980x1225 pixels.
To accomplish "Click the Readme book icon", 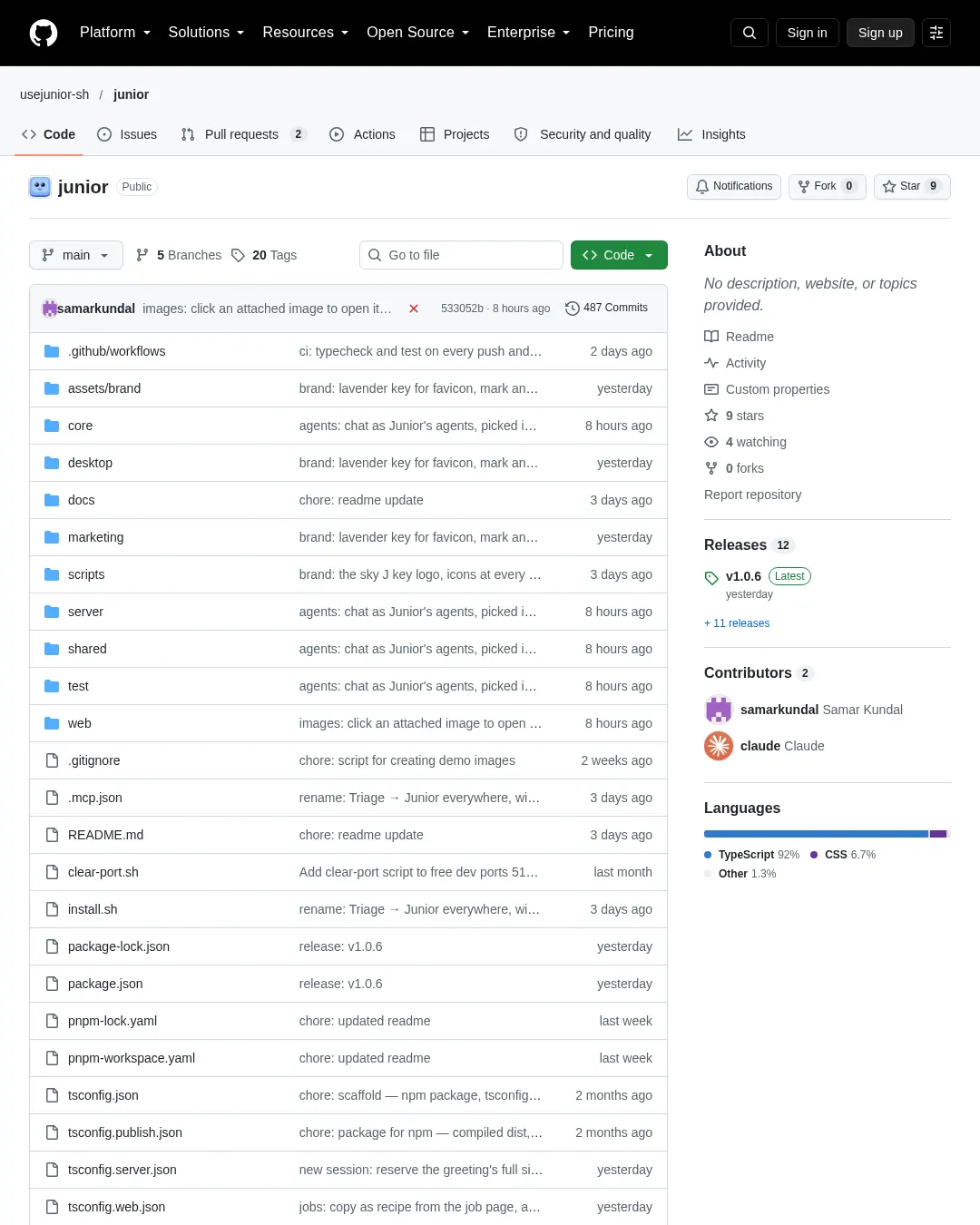I will point(711,337).
